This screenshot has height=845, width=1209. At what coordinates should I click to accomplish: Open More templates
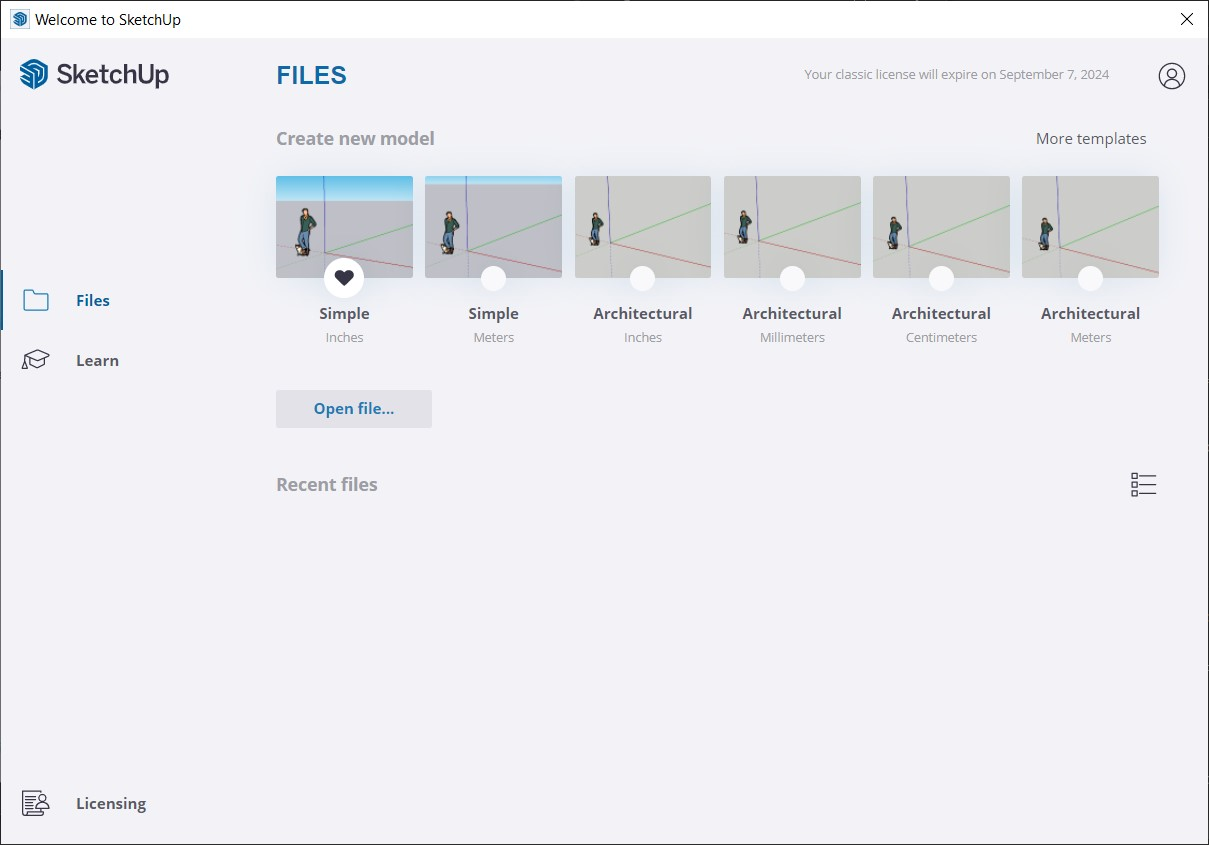[1091, 138]
